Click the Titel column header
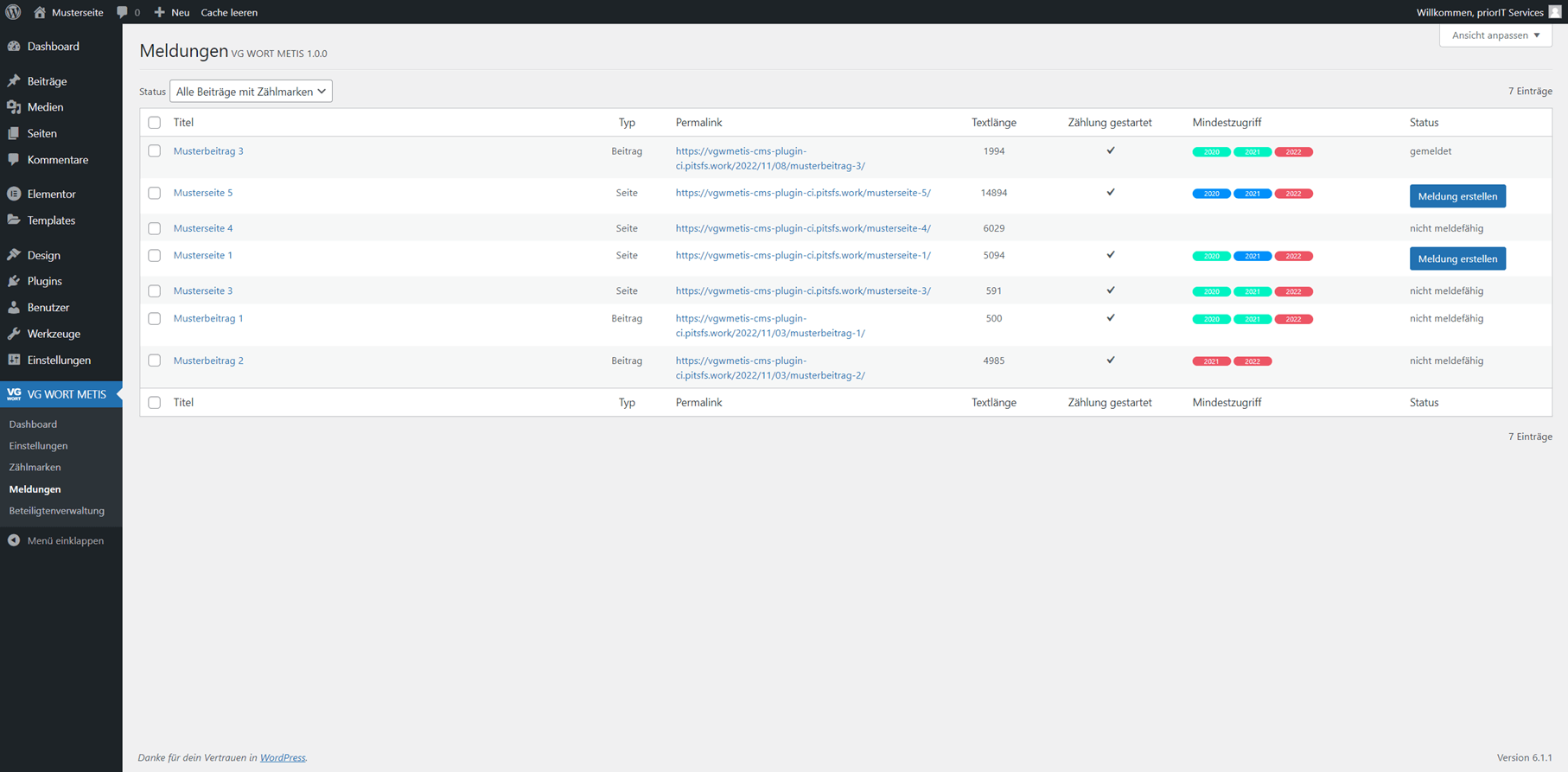 tap(183, 123)
